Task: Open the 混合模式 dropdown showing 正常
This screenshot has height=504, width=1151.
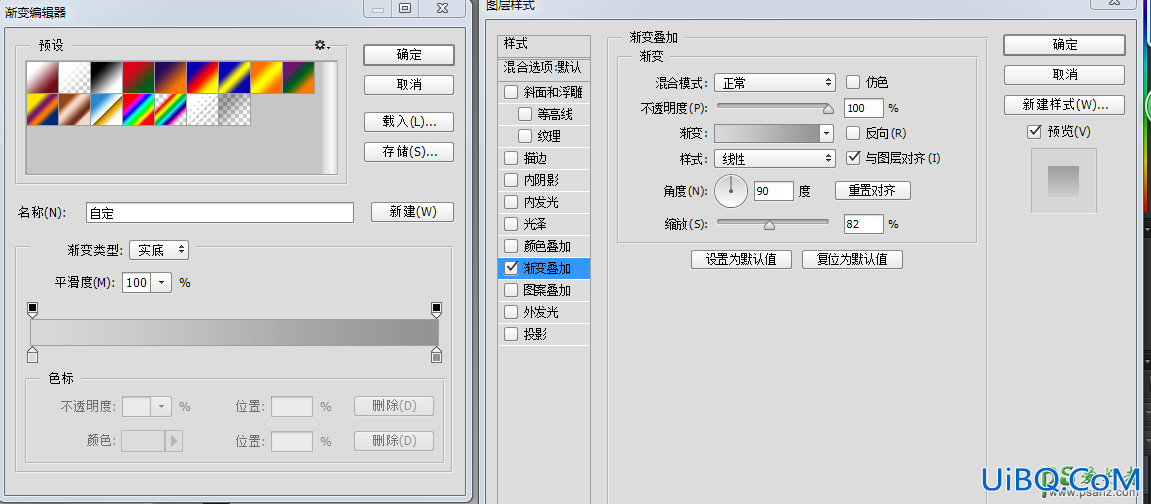Action: point(775,83)
